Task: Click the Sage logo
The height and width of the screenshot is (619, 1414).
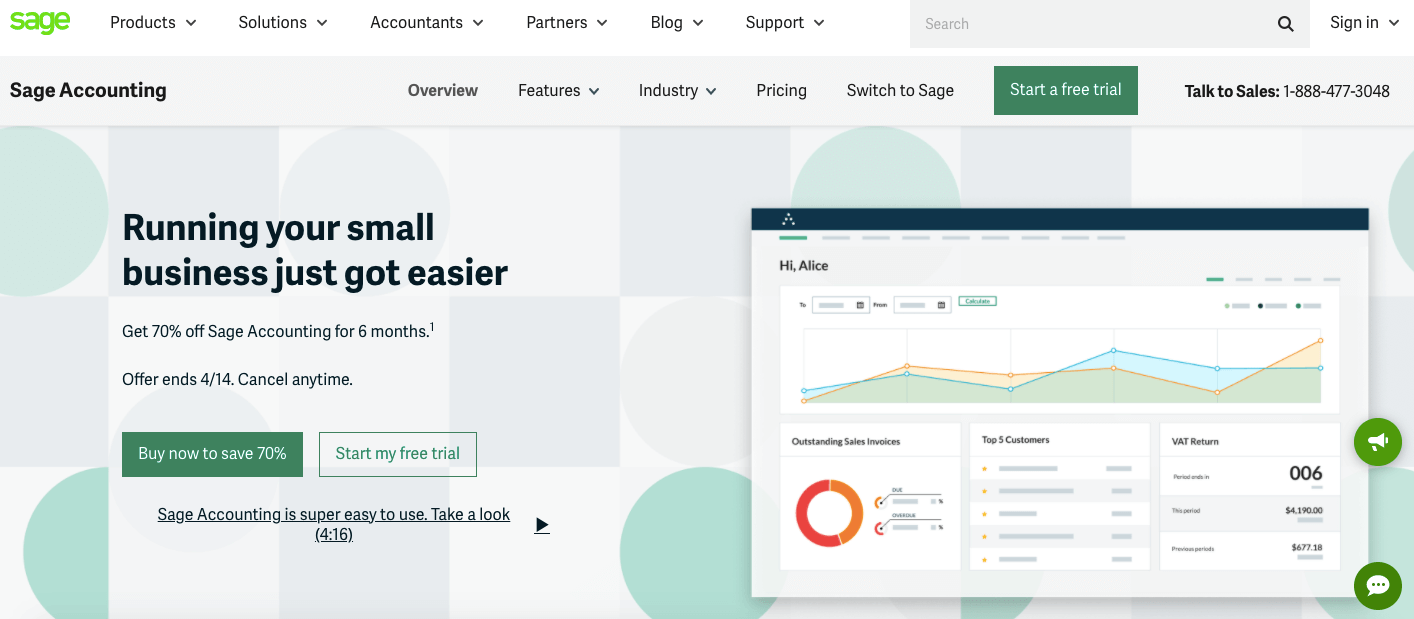Action: coord(40,22)
